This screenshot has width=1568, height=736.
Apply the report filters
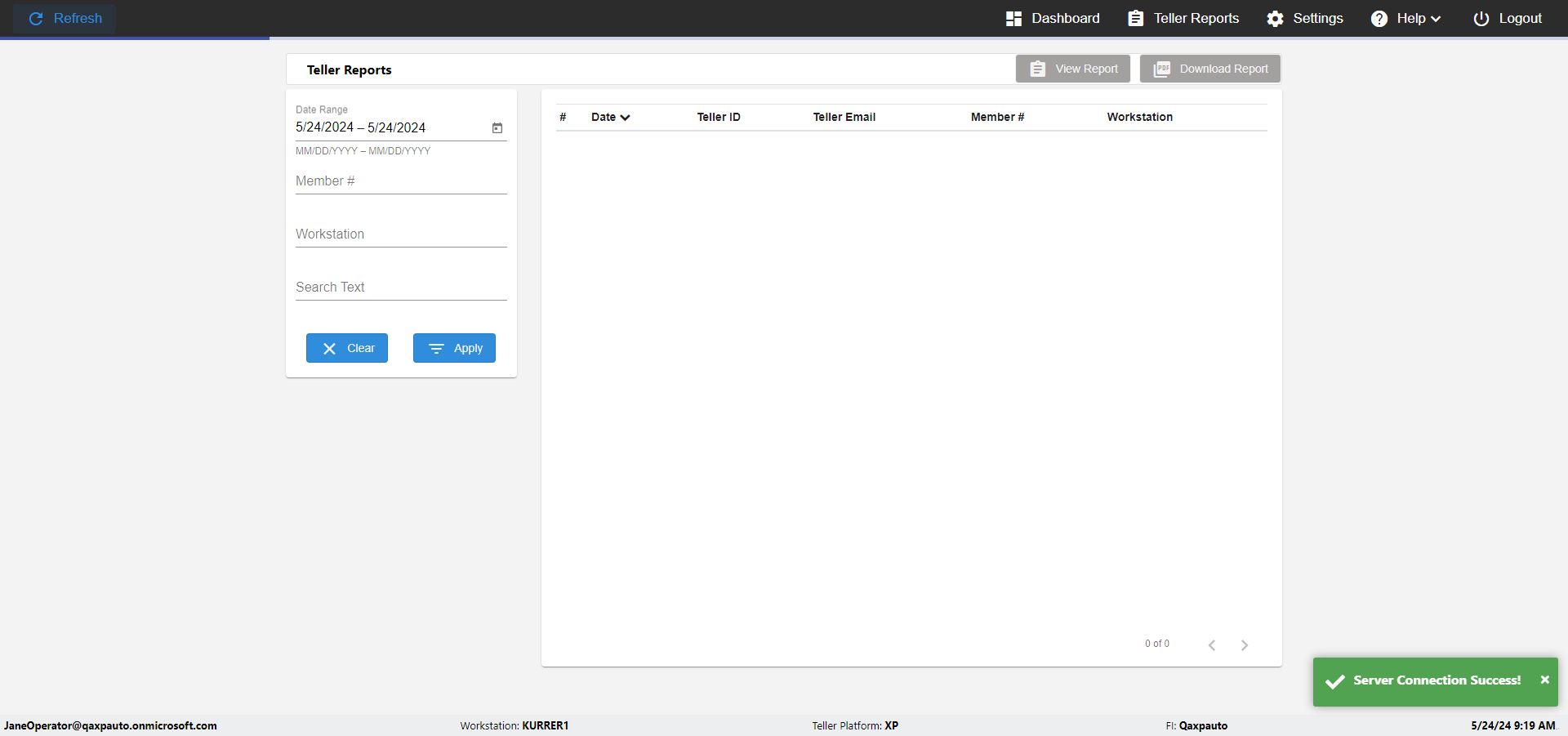point(454,348)
